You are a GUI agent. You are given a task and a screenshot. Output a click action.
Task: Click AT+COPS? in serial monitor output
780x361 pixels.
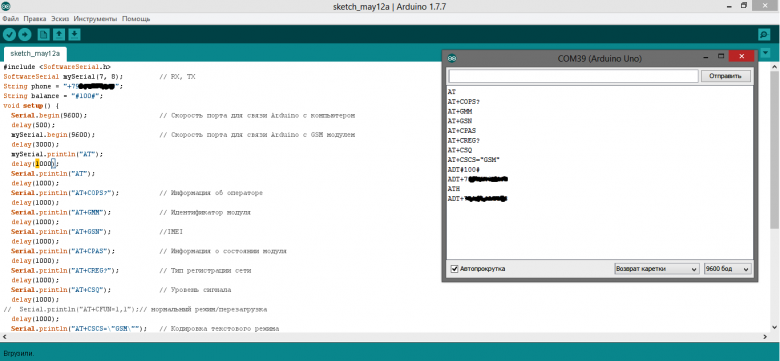pos(464,101)
